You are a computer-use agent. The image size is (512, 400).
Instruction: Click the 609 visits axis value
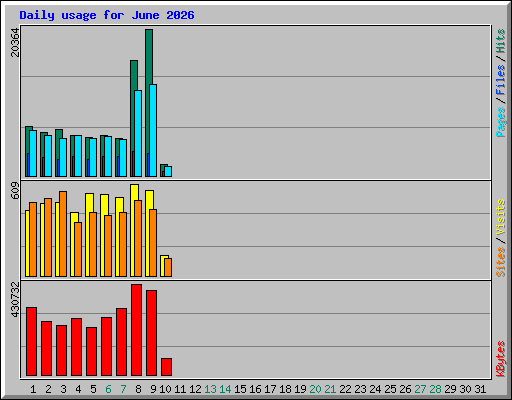click(15, 190)
